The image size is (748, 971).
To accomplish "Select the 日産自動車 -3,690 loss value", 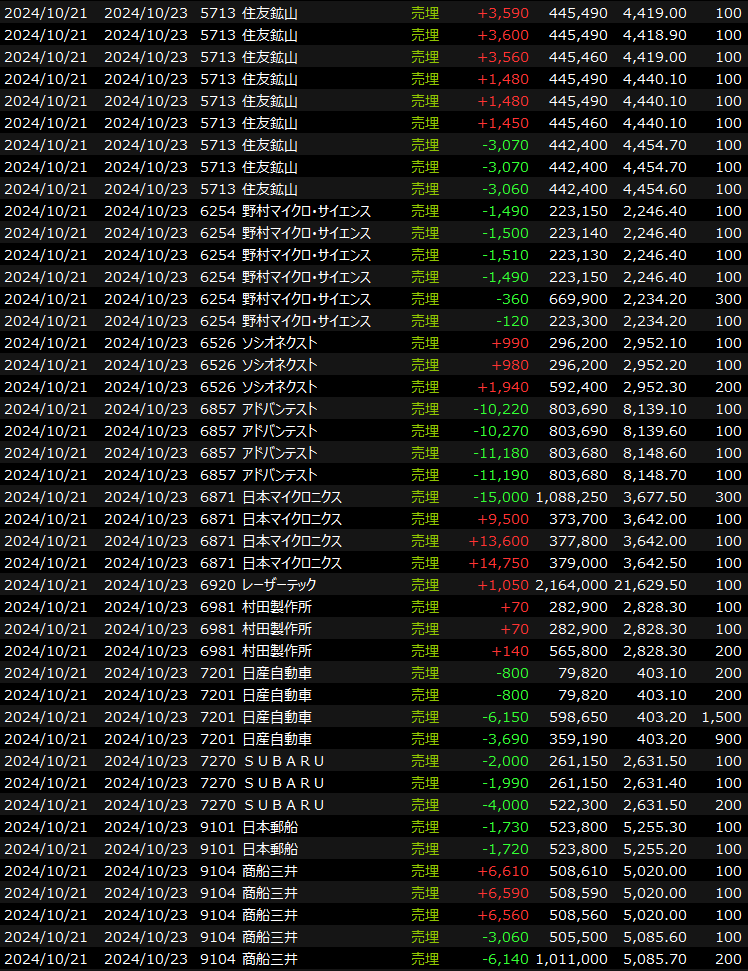I will [x=505, y=739].
